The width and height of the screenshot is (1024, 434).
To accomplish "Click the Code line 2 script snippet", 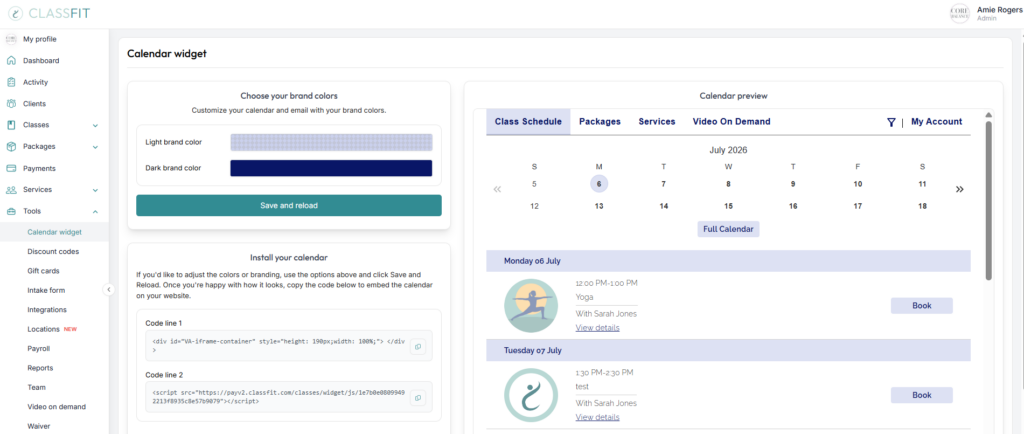I will click(x=278, y=397).
